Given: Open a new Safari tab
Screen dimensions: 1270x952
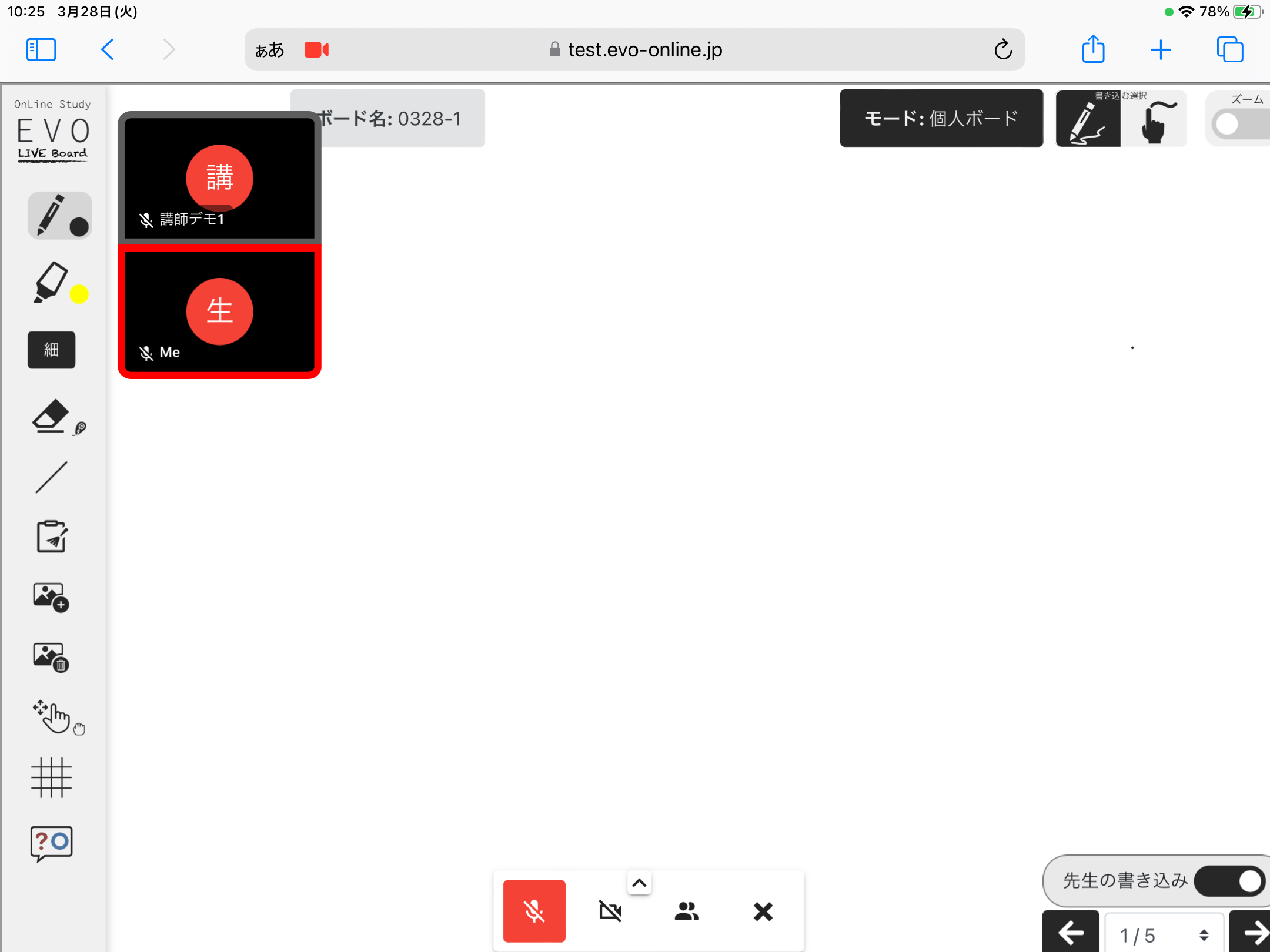Looking at the screenshot, I should (x=1161, y=49).
